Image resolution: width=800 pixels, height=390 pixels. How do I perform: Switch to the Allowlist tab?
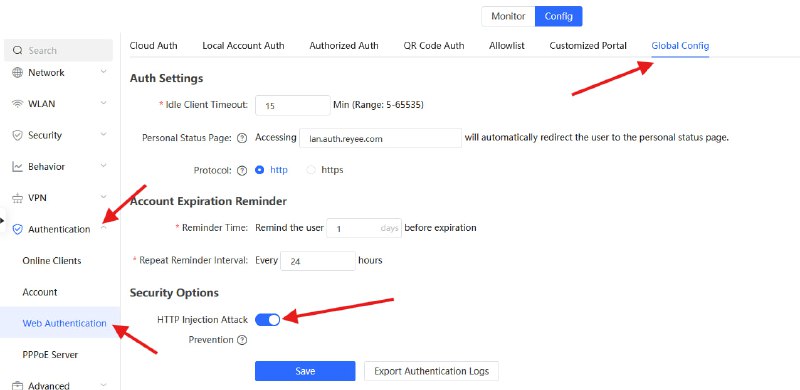507,45
